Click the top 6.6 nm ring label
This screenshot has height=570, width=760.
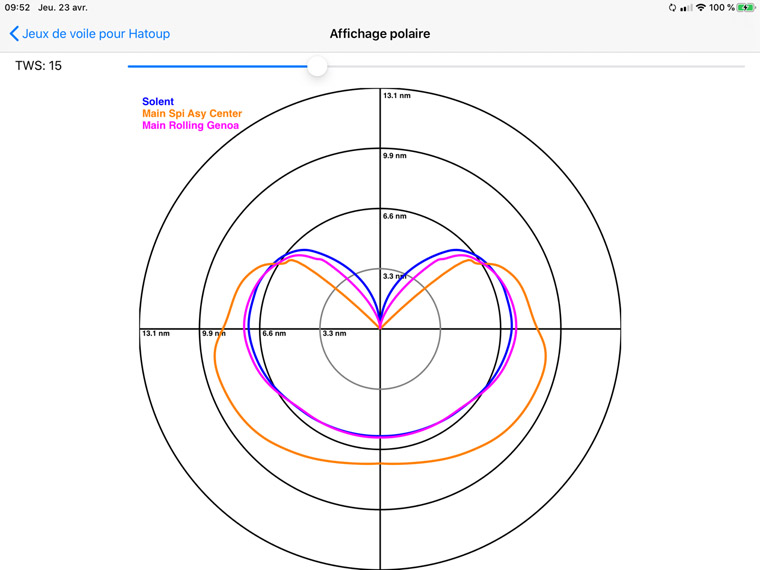click(395, 216)
